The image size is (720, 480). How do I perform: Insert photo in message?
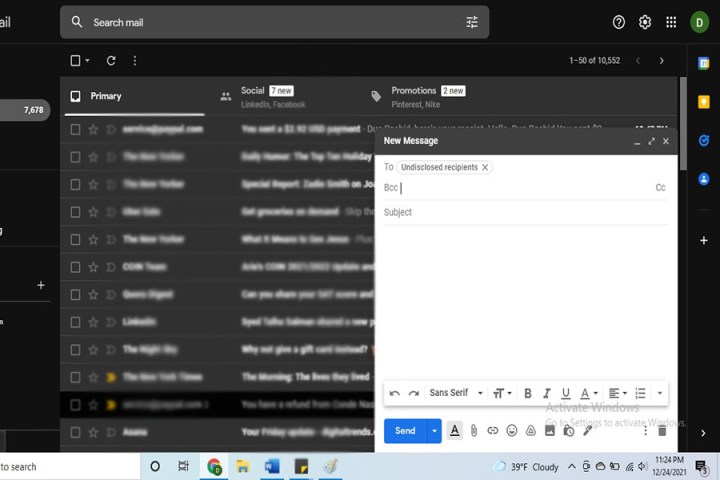(x=550, y=431)
